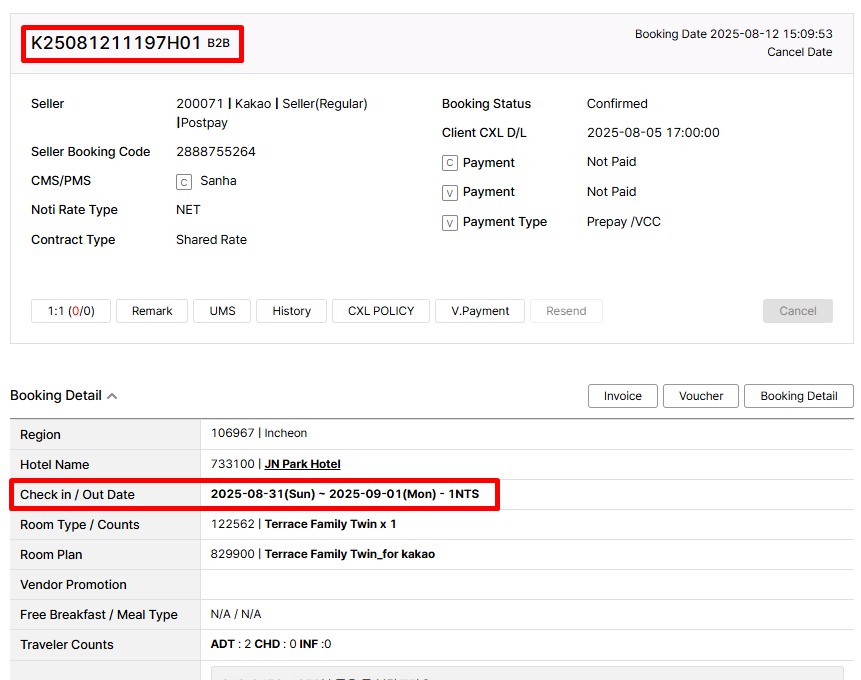Select booking number K25081211197H01
The width and height of the screenshot is (861, 680).
point(116,43)
